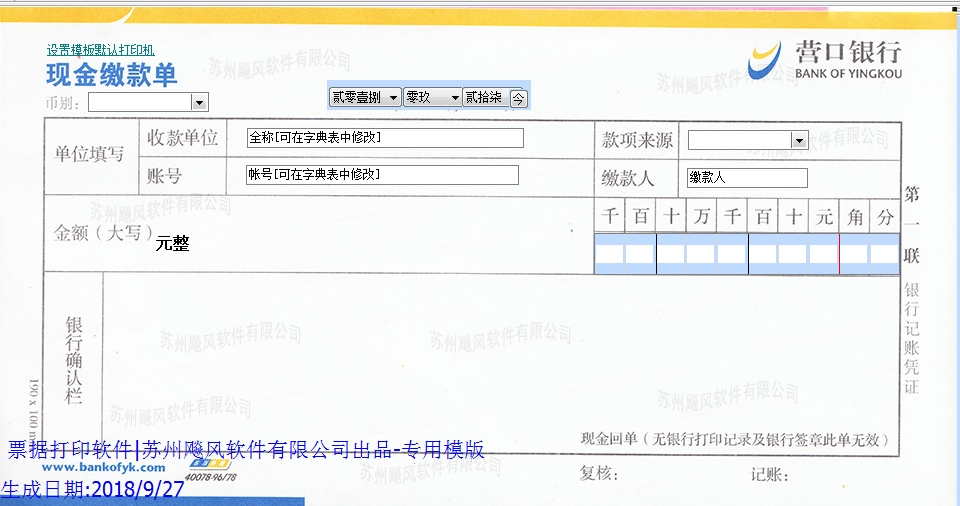Select the amount cell under 元

(824, 254)
